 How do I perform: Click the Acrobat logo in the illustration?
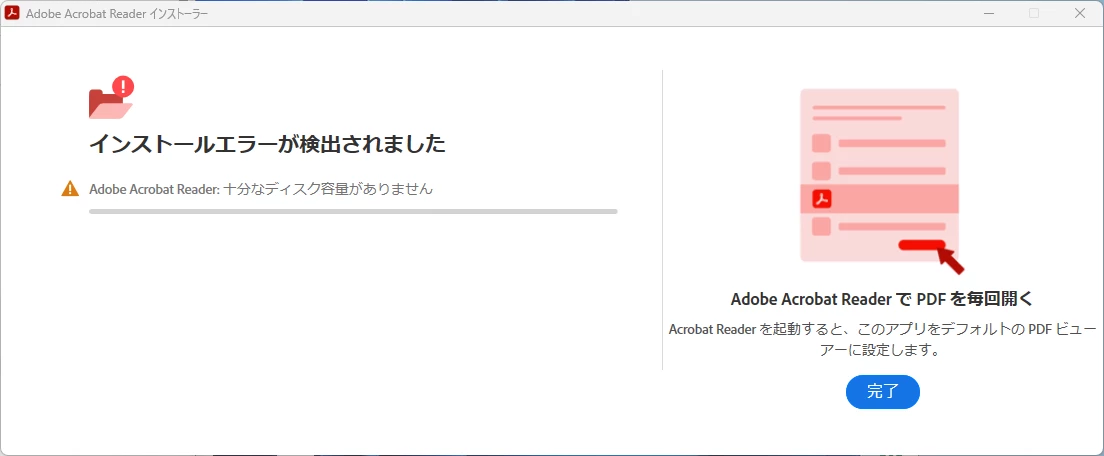[822, 199]
